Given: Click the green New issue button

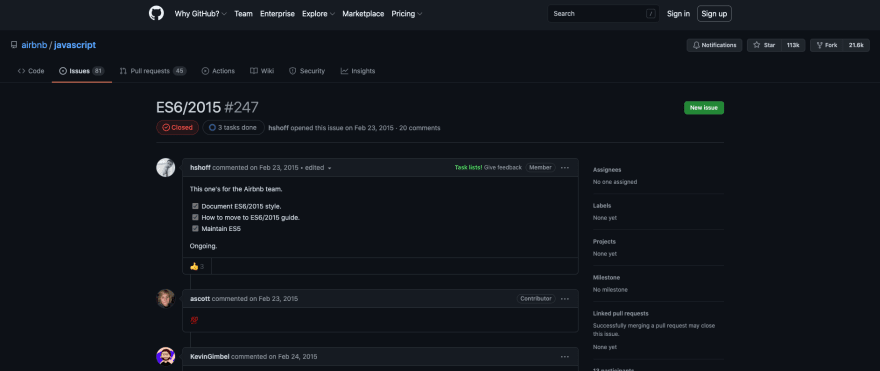Looking at the screenshot, I should tap(704, 108).
